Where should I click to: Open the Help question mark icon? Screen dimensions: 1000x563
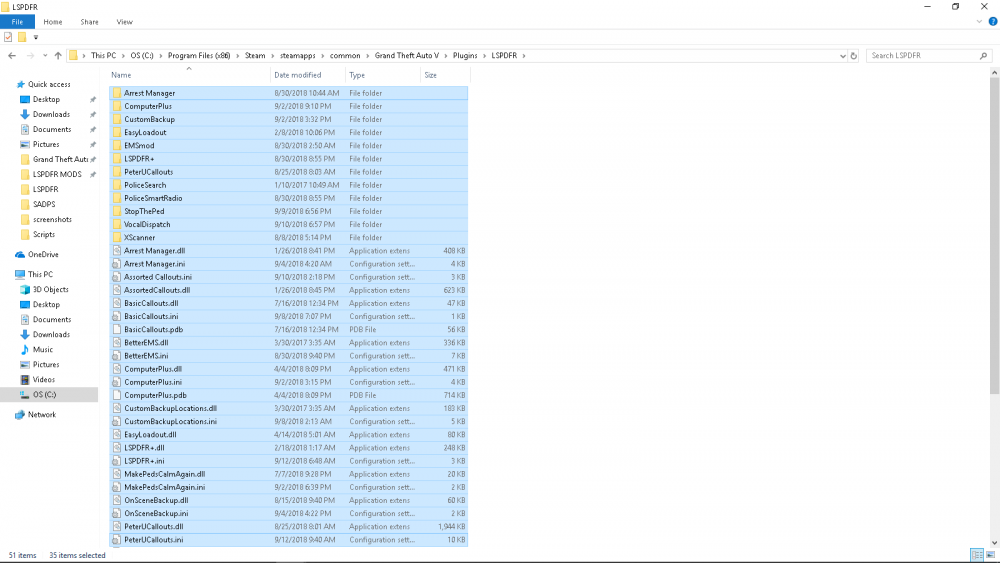pyautogui.click(x=993, y=22)
